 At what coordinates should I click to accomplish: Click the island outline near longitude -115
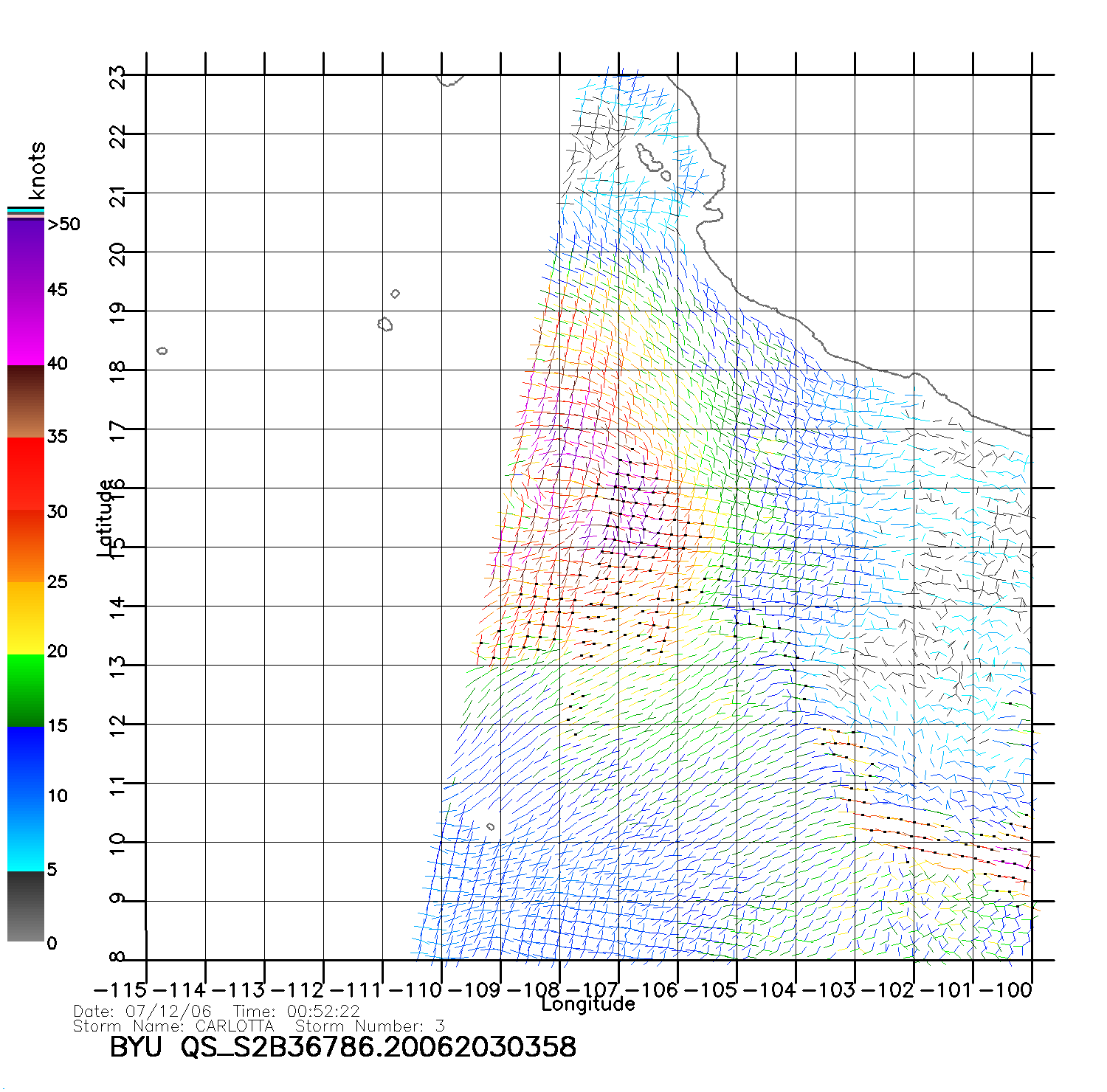[162, 350]
